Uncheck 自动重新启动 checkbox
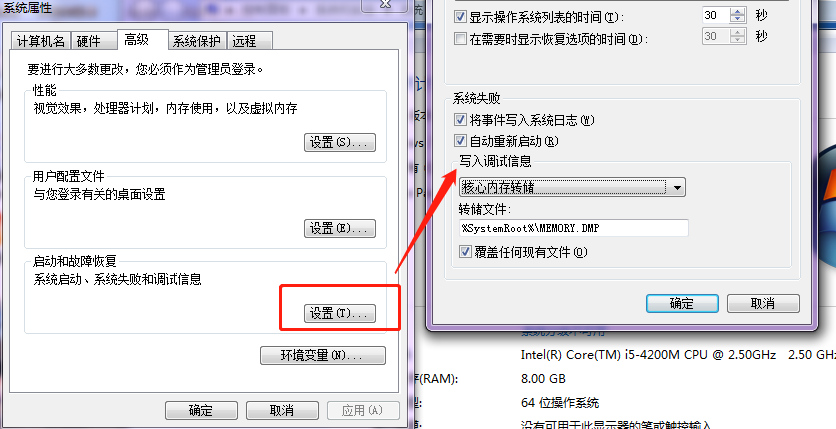This screenshot has height=429, width=836. click(460, 141)
